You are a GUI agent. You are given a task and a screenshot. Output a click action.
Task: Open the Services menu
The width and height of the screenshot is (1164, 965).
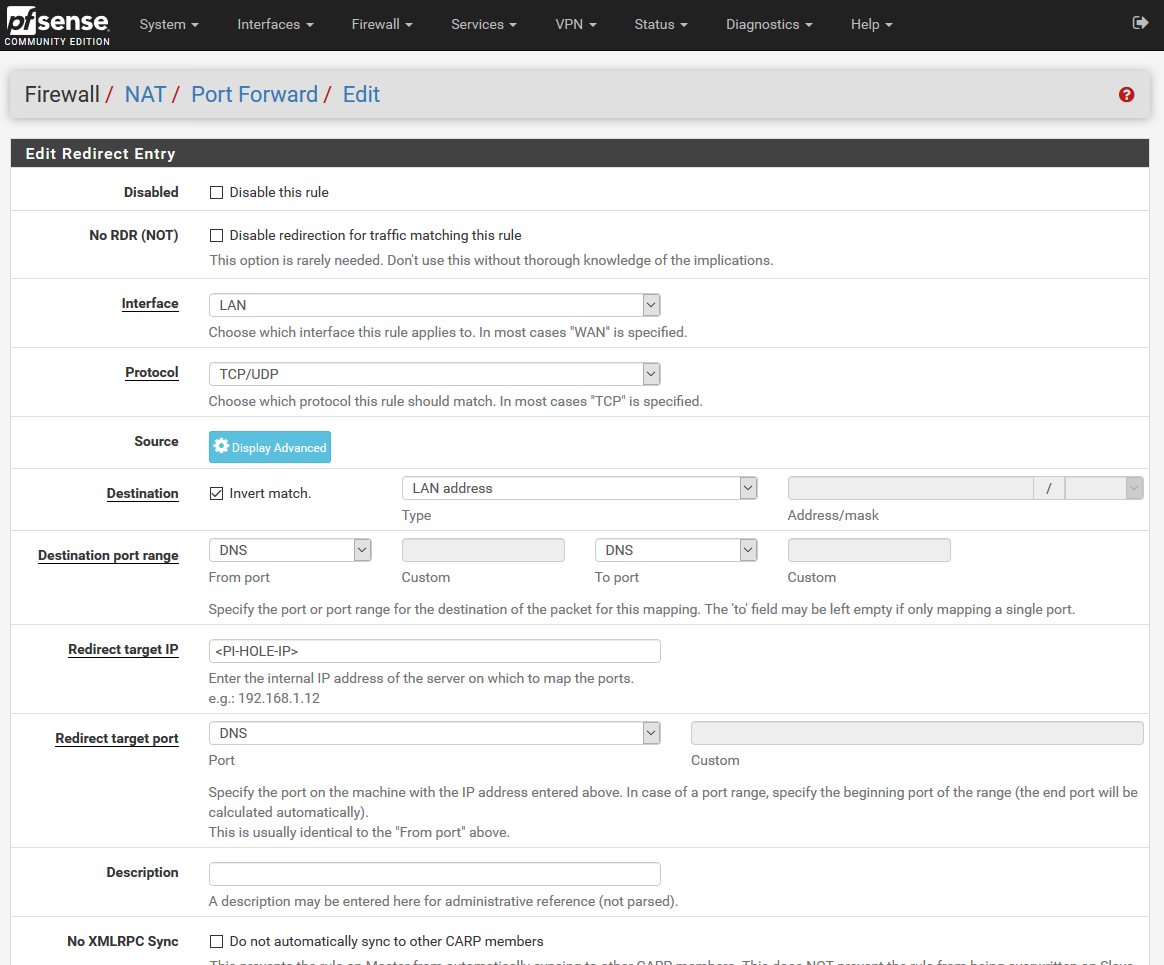(x=483, y=24)
